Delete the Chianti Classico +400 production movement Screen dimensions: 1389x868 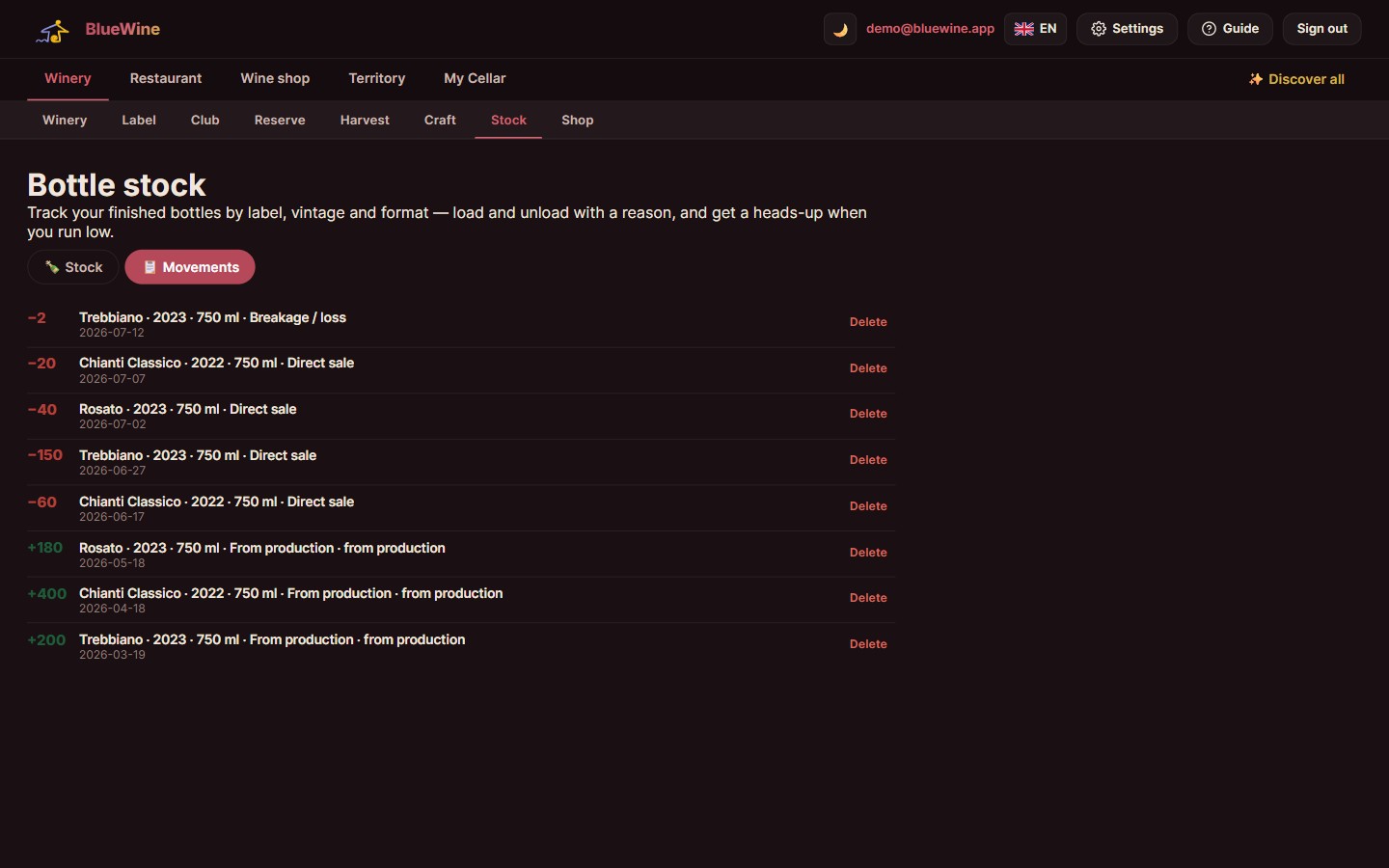(868, 598)
